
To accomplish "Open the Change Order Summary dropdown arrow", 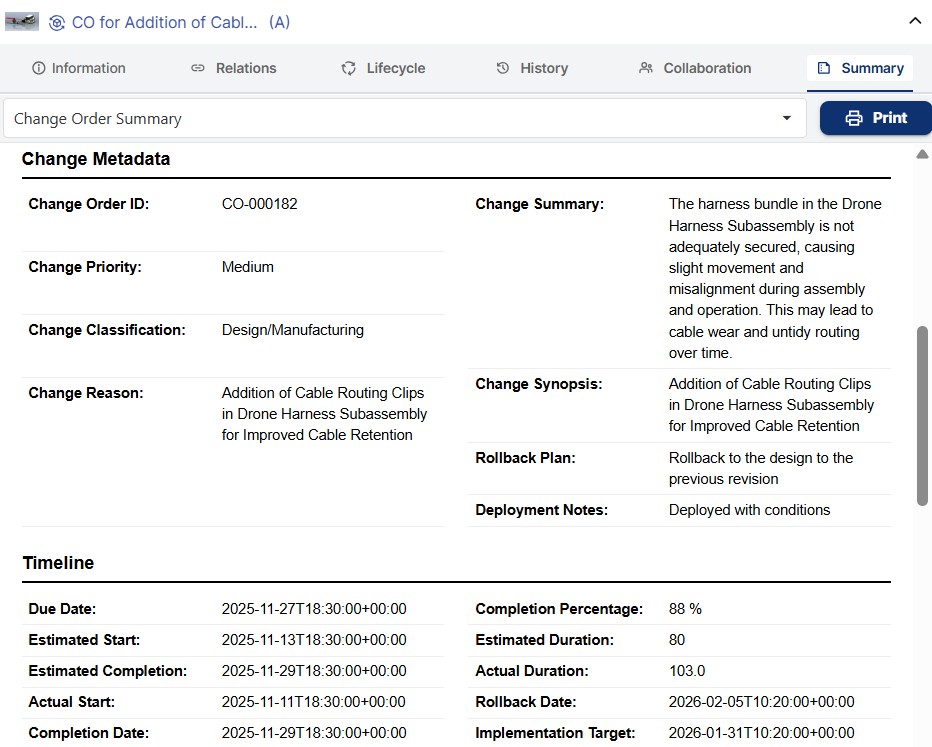I will 786,118.
